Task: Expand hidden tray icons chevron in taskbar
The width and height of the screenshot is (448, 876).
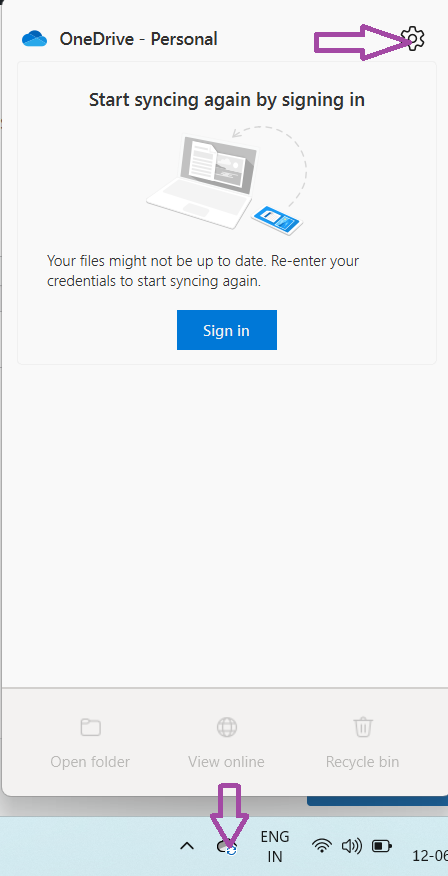Action: point(187,846)
